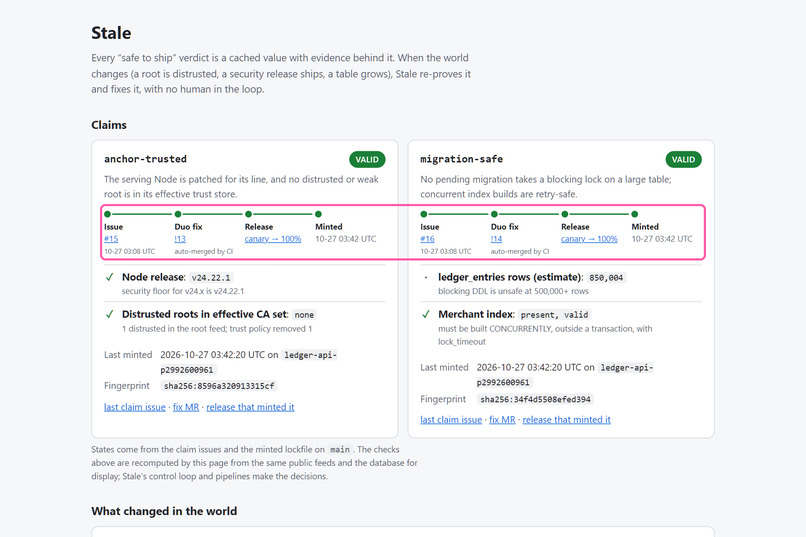Viewport: 806px width, 537px height.
Task: Click the Merchant index green checkmark icon
Action: coord(426,314)
